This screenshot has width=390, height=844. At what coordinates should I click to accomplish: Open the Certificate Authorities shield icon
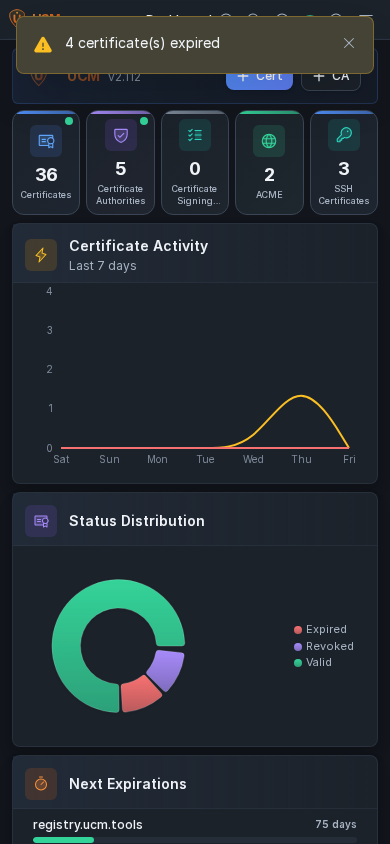click(120, 135)
